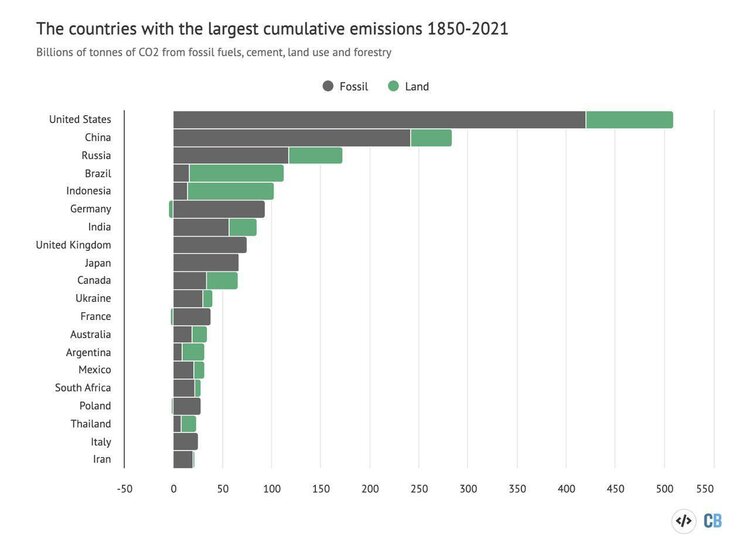
Task: Select China's grey fossil bar
Action: tap(292, 138)
